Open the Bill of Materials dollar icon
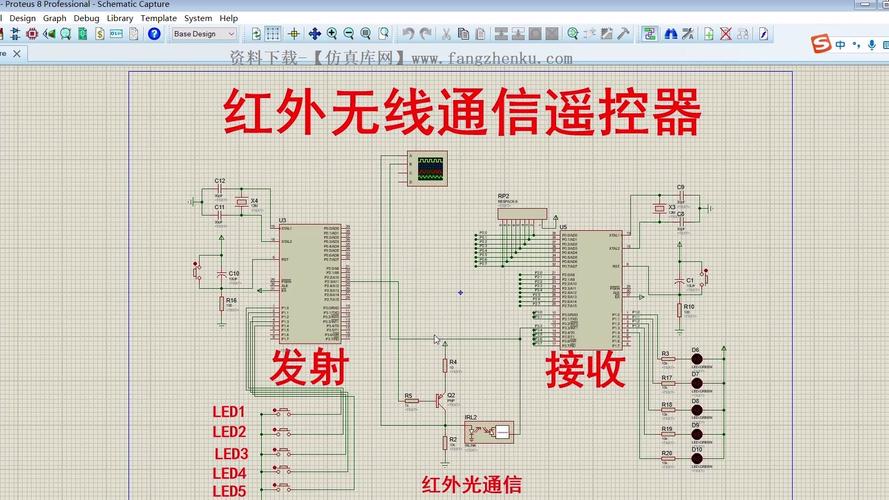This screenshot has height=500, width=889. 100,34
